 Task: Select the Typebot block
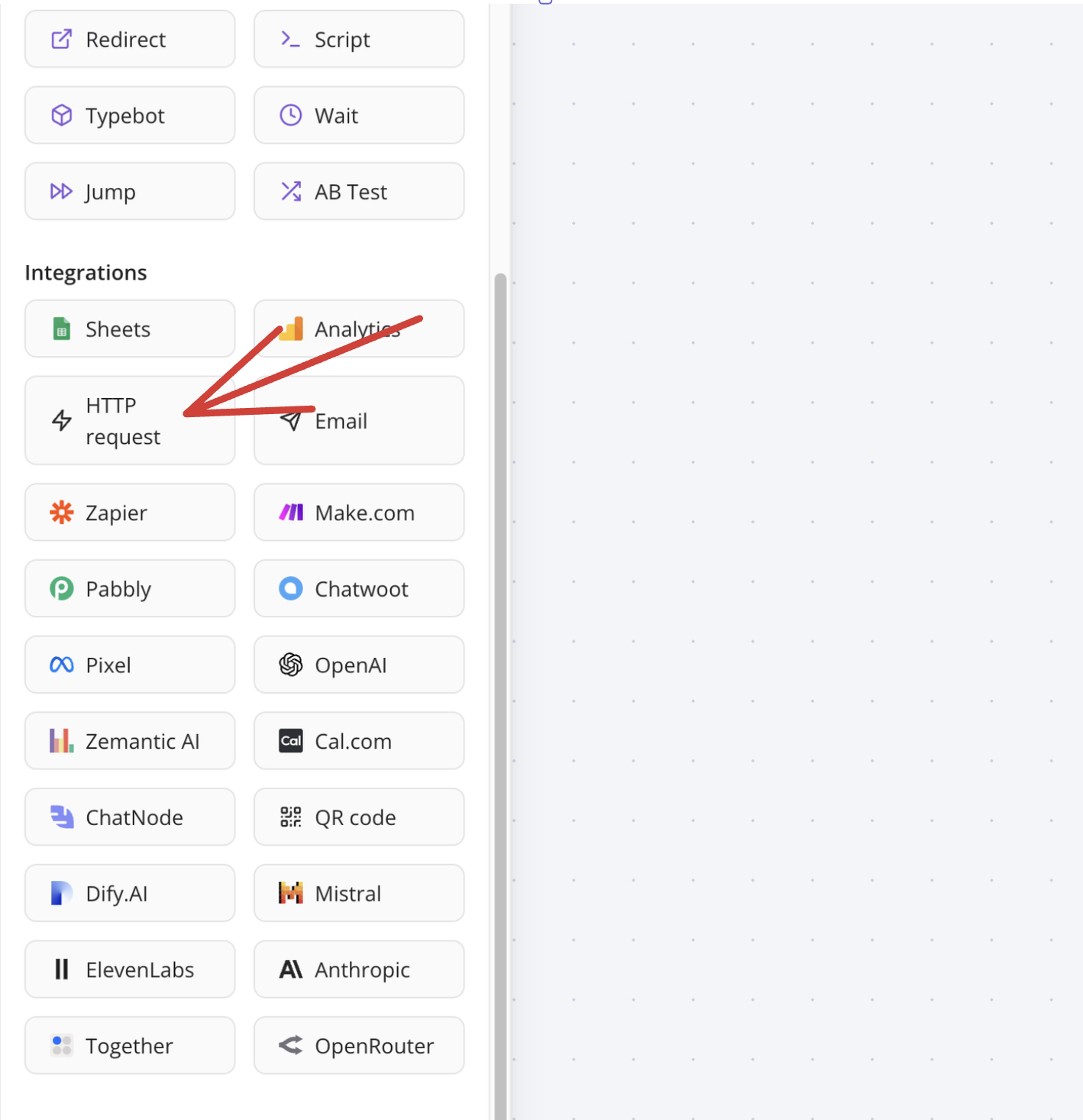point(130,115)
